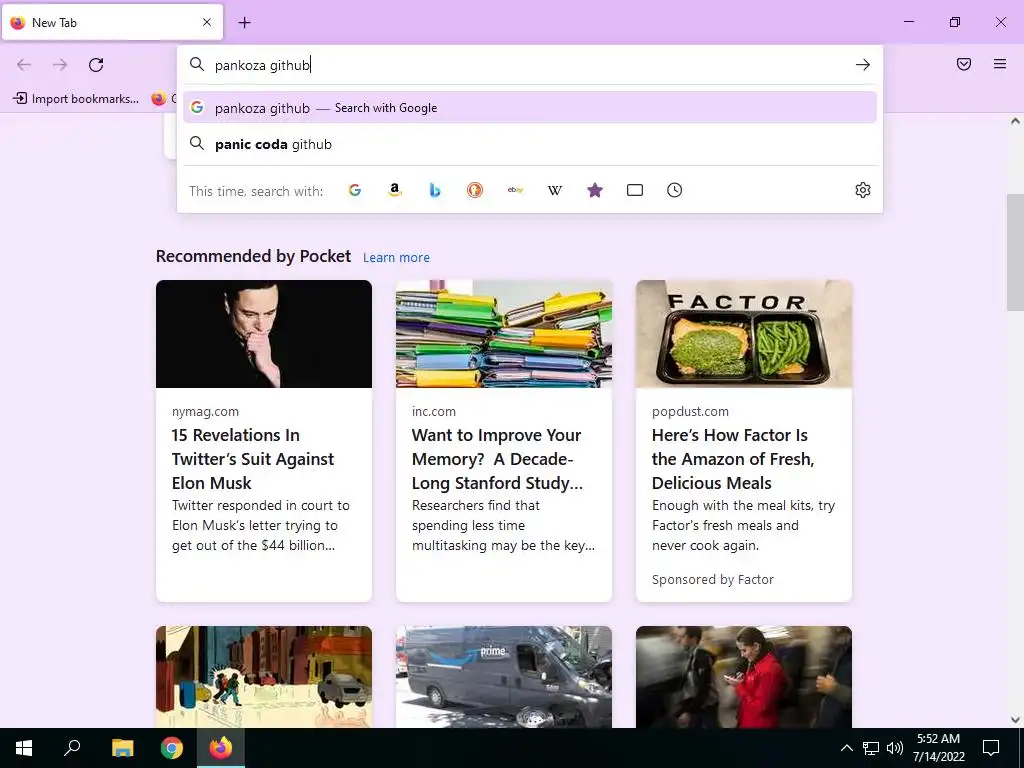Select 'pankoza github — Search with Google' suggestion
The width and height of the screenshot is (1024, 768).
(530, 108)
